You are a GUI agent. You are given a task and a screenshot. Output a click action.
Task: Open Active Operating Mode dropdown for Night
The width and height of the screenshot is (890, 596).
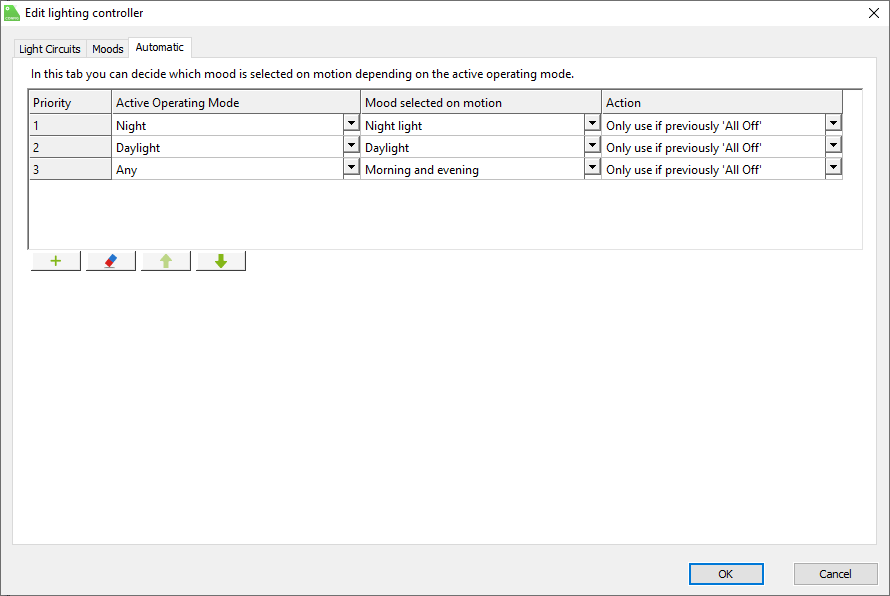coord(351,124)
